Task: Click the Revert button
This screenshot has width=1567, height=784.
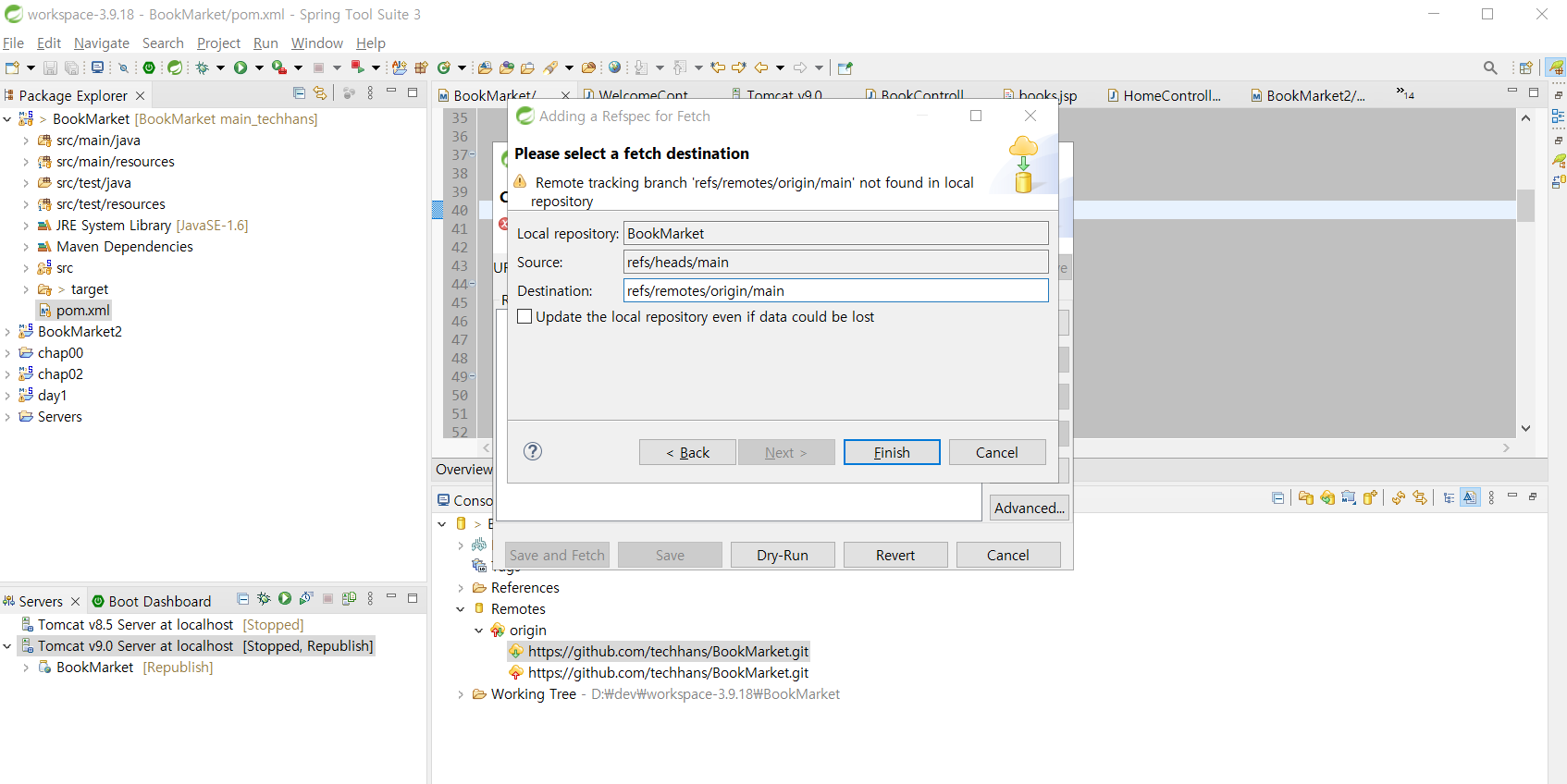Action: click(895, 555)
